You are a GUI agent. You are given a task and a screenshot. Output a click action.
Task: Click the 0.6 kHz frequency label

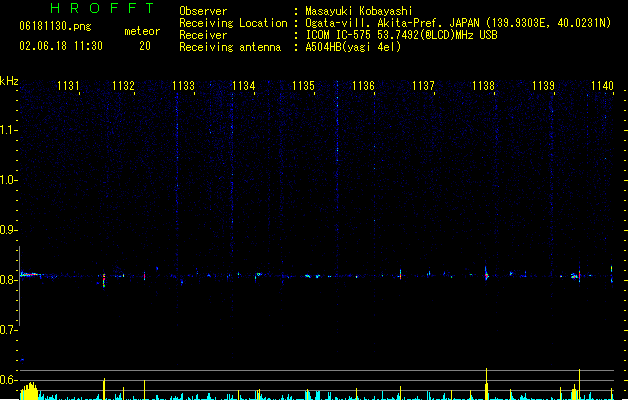click(x=8, y=380)
